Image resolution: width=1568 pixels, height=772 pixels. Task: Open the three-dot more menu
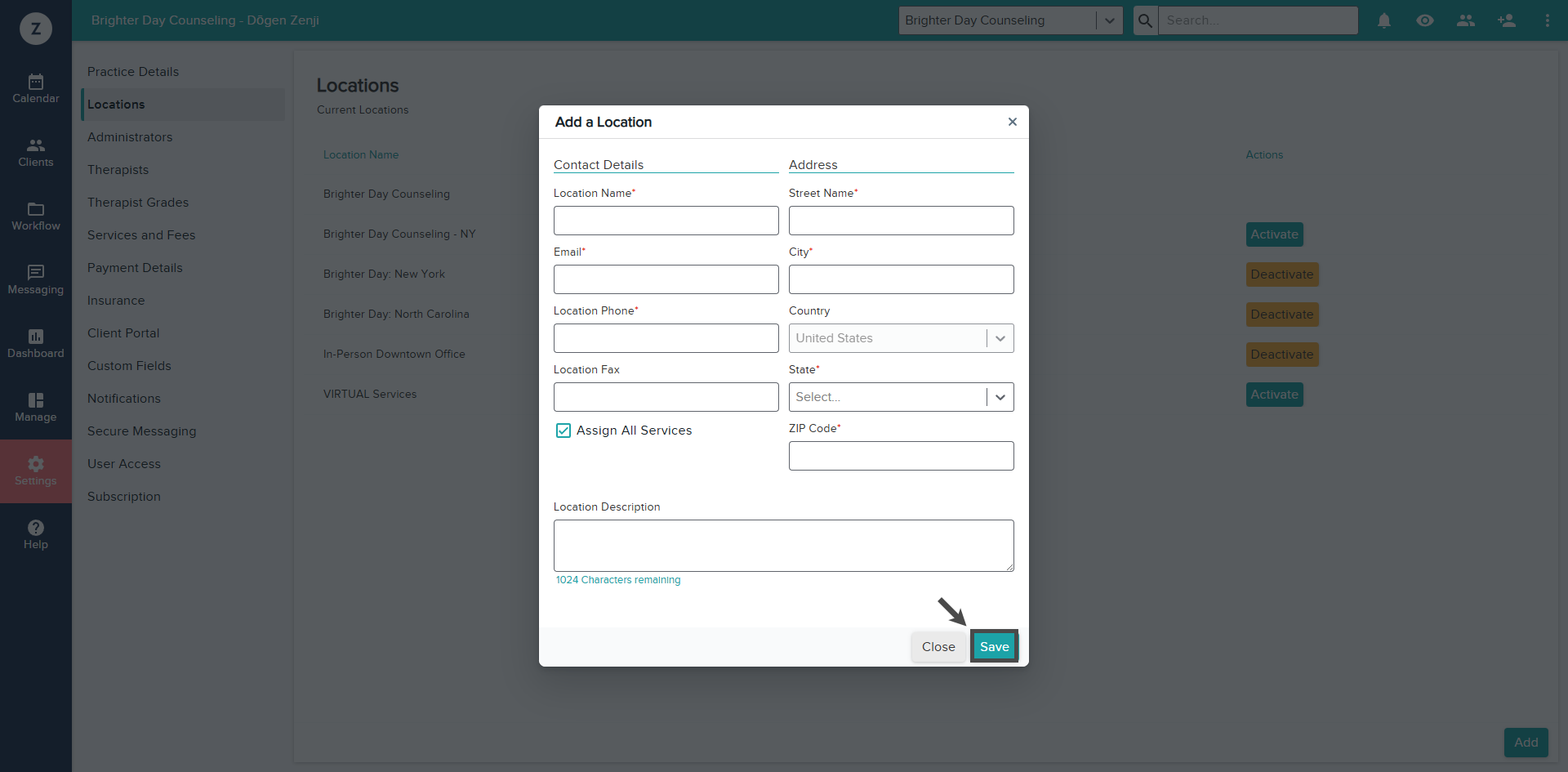pyautogui.click(x=1548, y=20)
